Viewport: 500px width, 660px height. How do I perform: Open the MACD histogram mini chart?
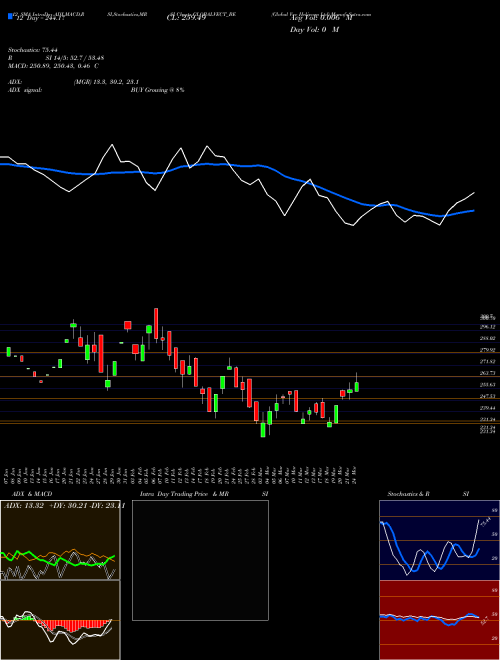tap(60, 620)
